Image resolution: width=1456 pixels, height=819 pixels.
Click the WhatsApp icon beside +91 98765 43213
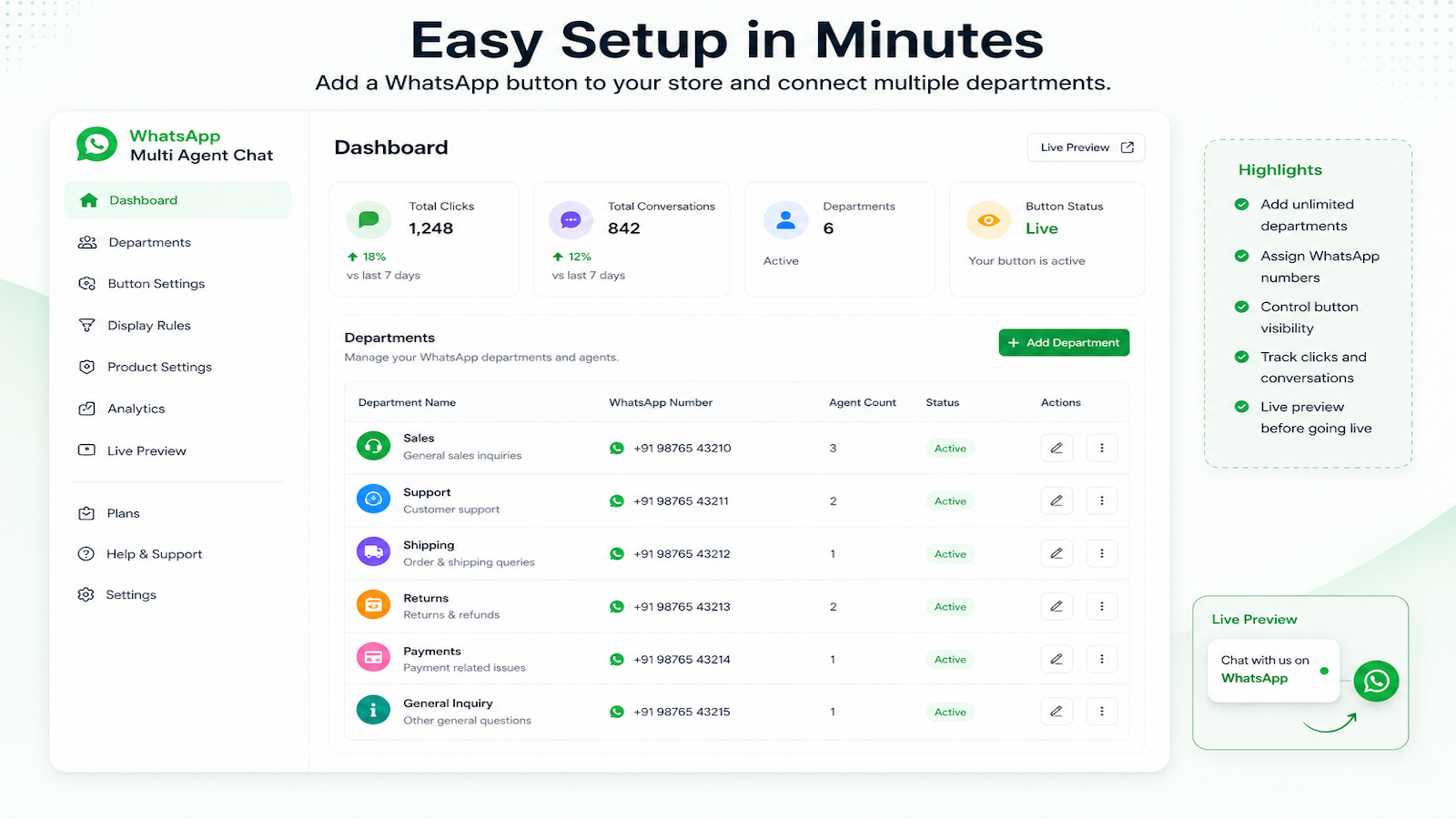pos(617,606)
